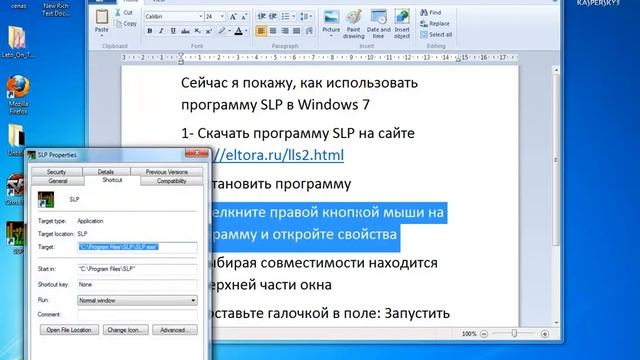The height and width of the screenshot is (360, 640).
Task: Apply the font color letter A
Action: [x=238, y=31]
